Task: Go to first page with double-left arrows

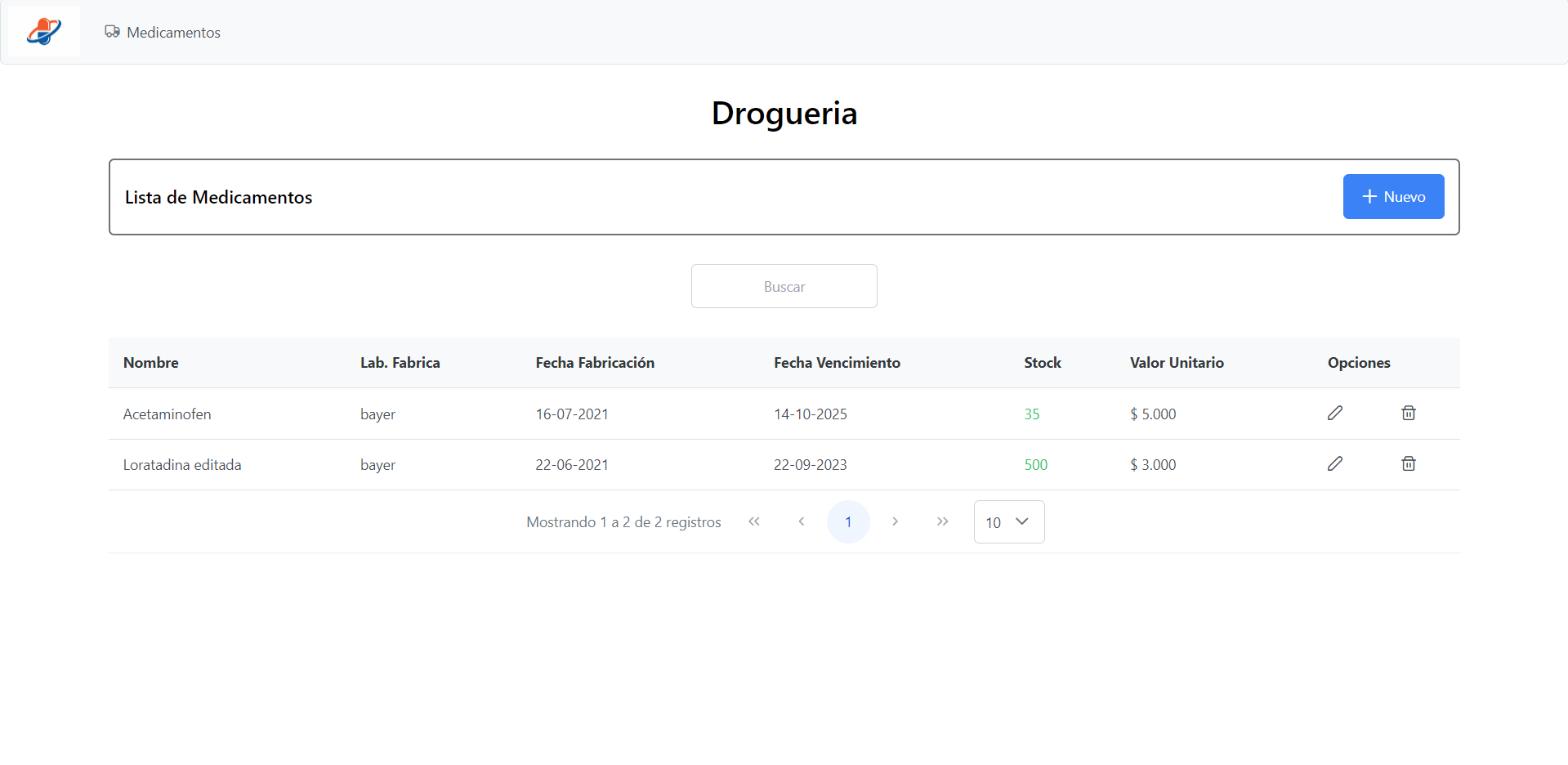Action: point(753,521)
